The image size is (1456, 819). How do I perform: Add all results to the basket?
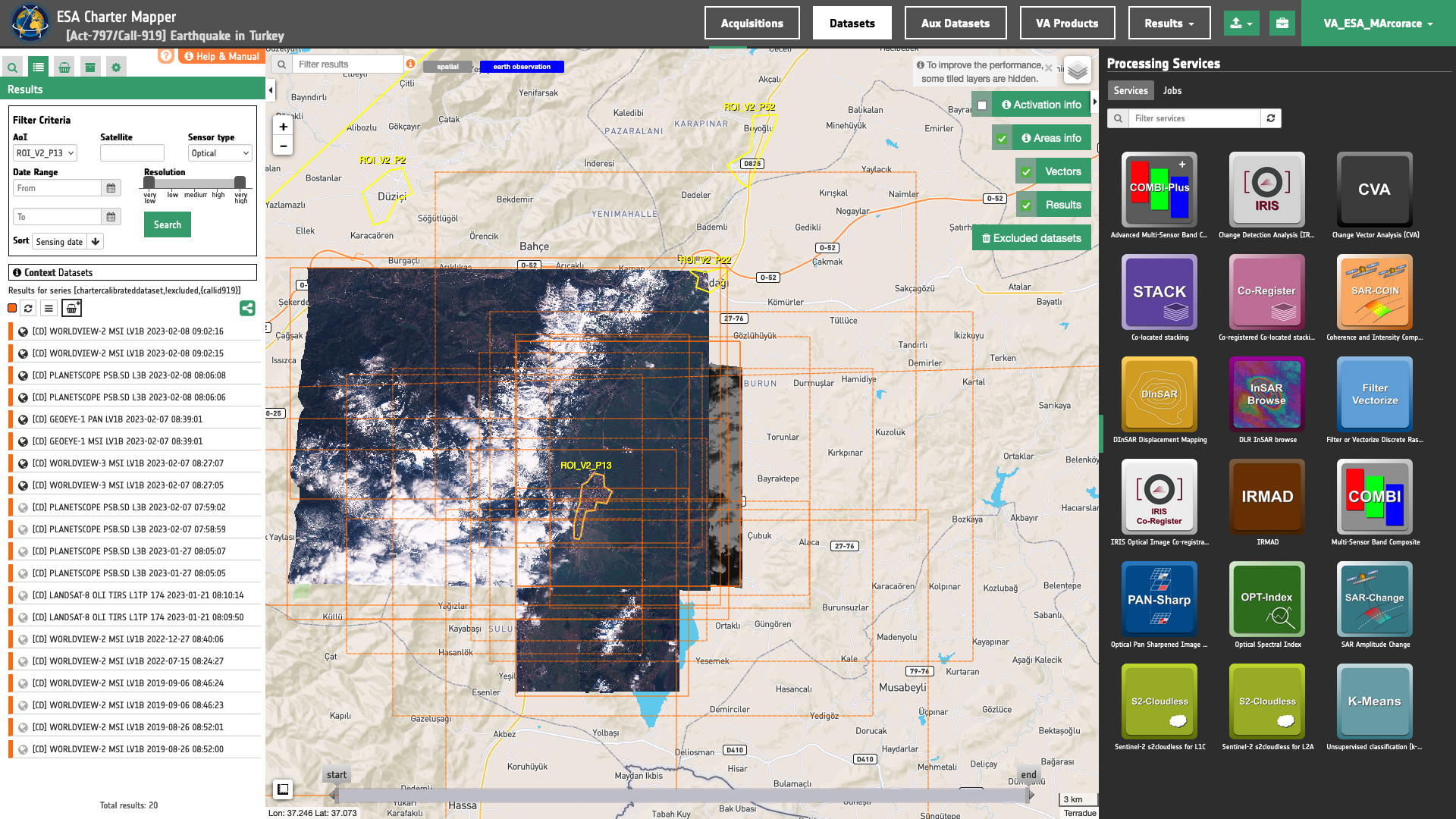coord(71,308)
